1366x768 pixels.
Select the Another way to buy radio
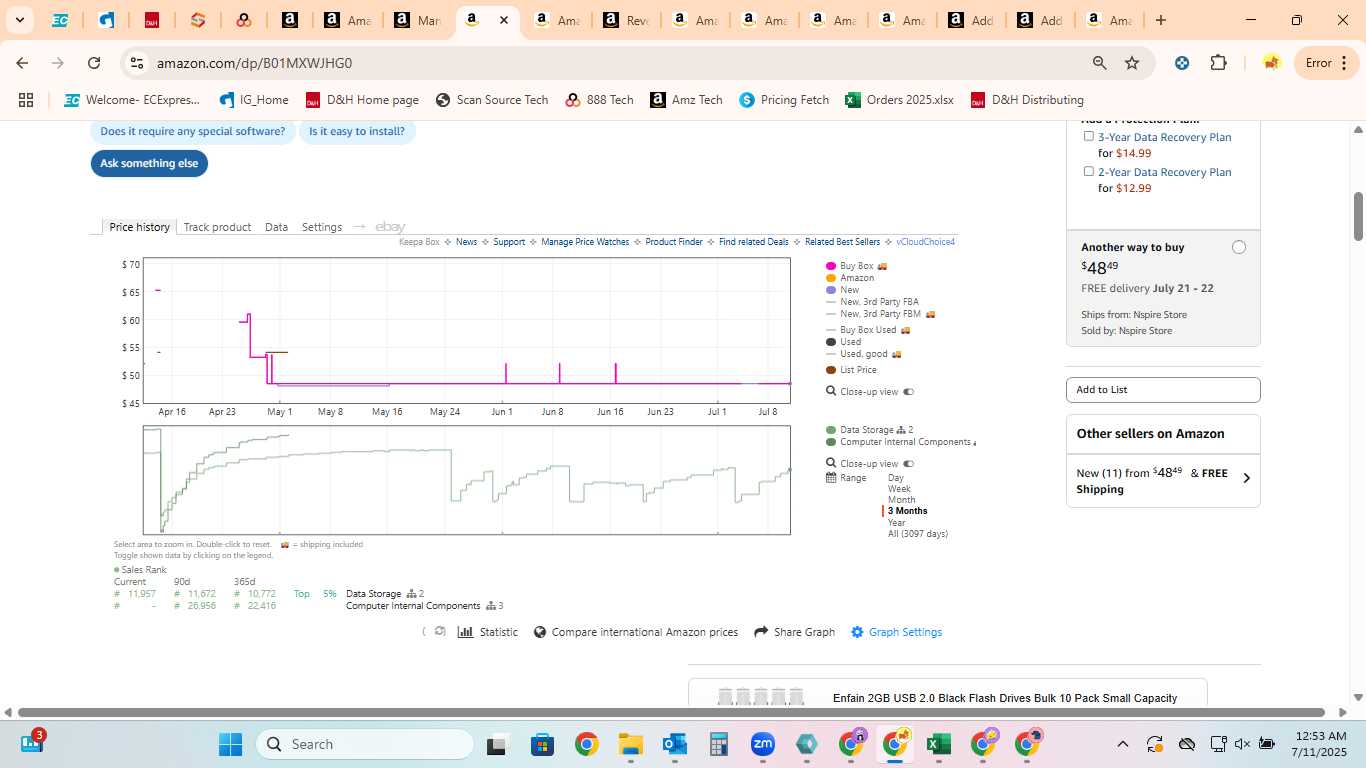[1239, 247]
